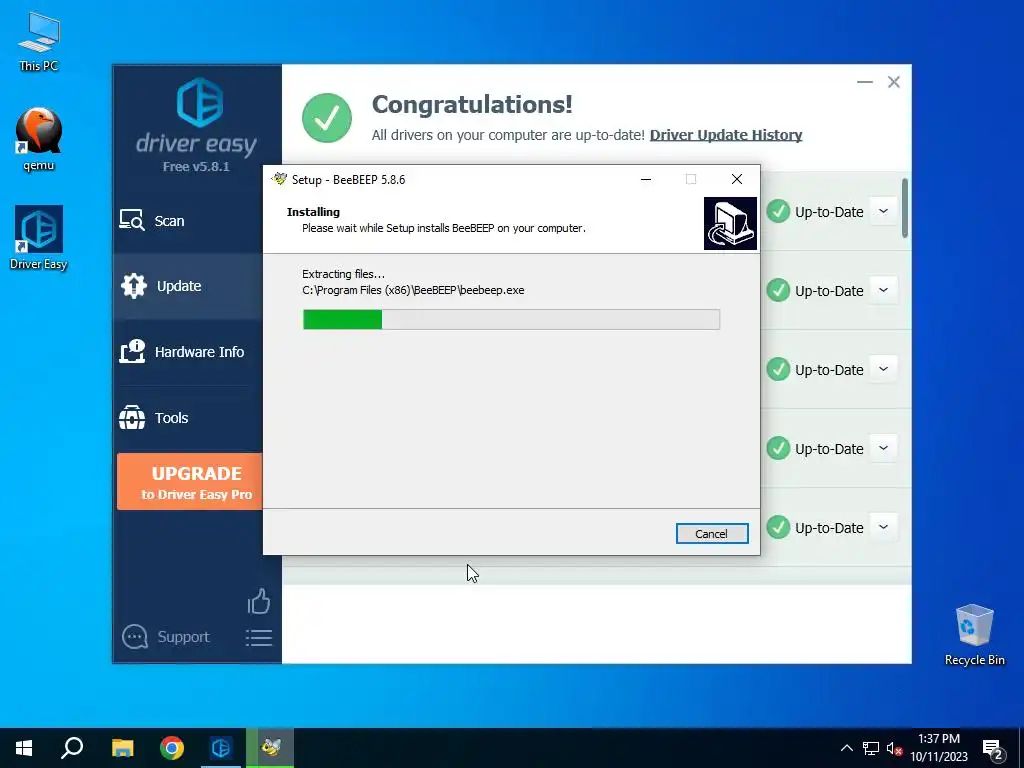Click the large Congratulations green checkmark

tap(327, 118)
